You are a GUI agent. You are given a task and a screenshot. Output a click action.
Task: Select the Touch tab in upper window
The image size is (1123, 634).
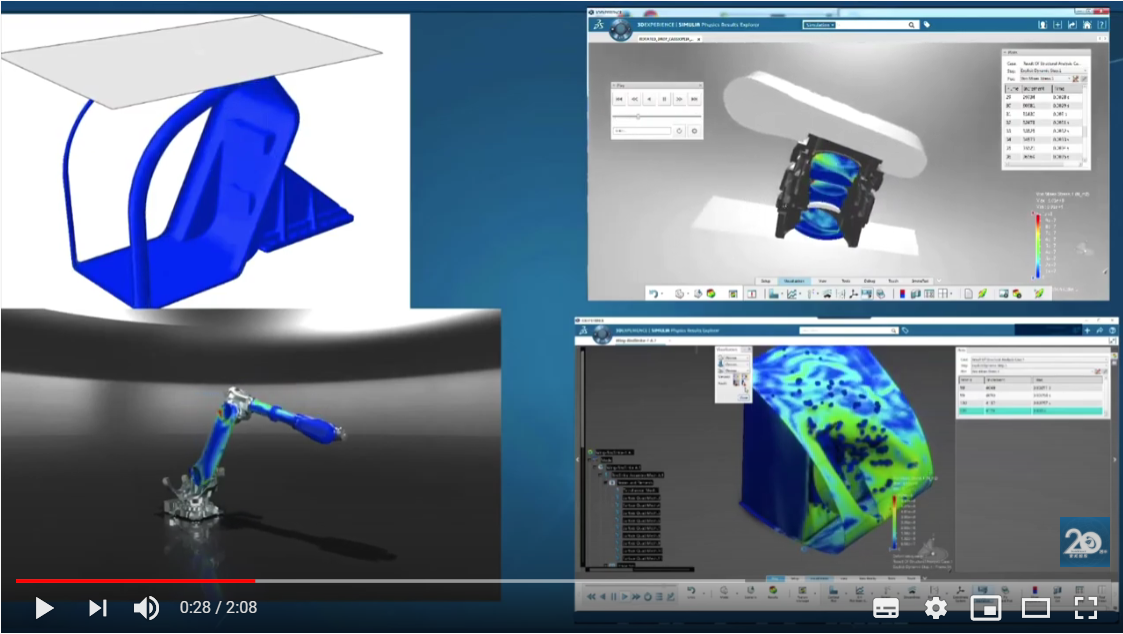tap(893, 281)
